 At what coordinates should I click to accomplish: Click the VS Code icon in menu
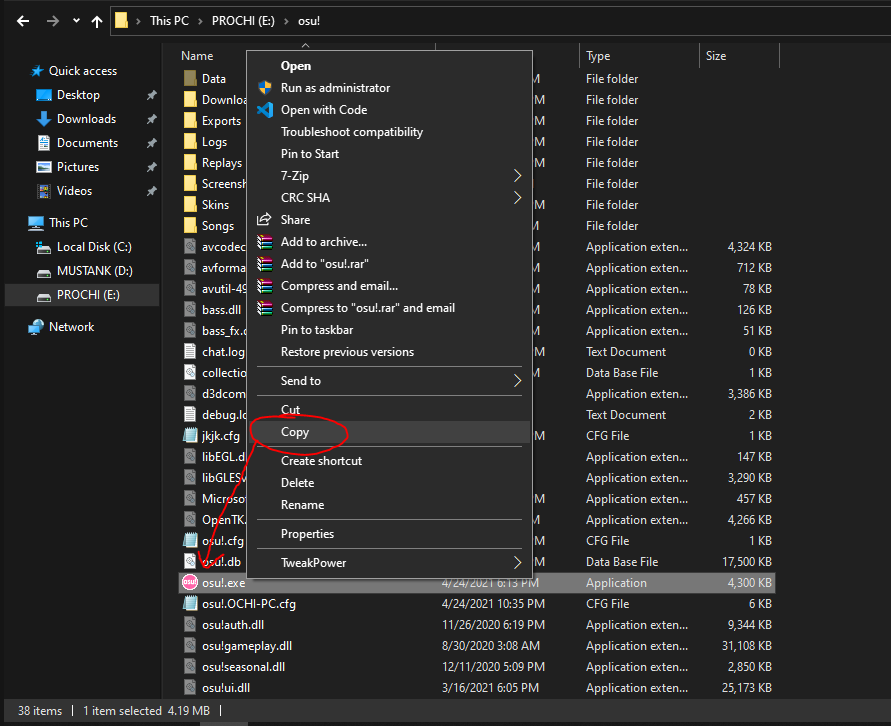pyautogui.click(x=265, y=110)
